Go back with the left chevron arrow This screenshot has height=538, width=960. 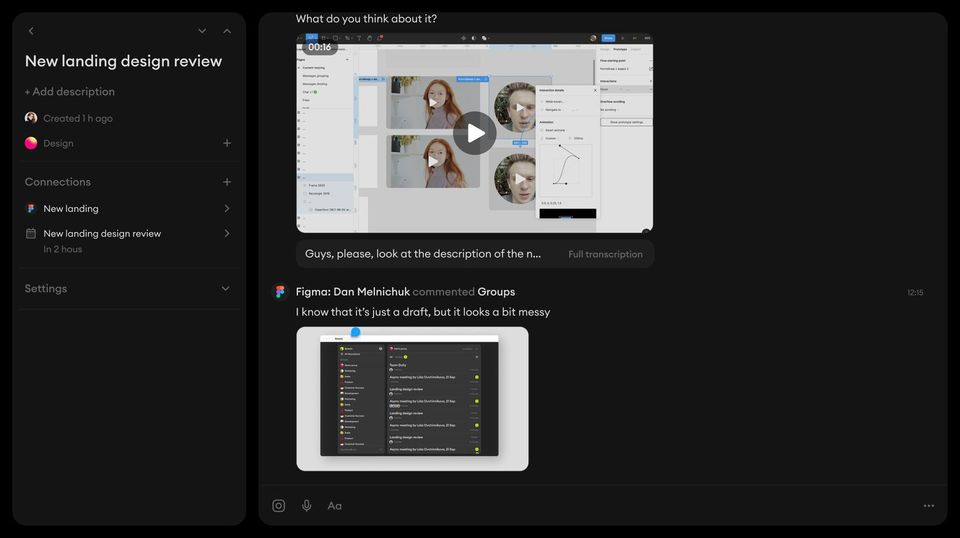[x=31, y=31]
